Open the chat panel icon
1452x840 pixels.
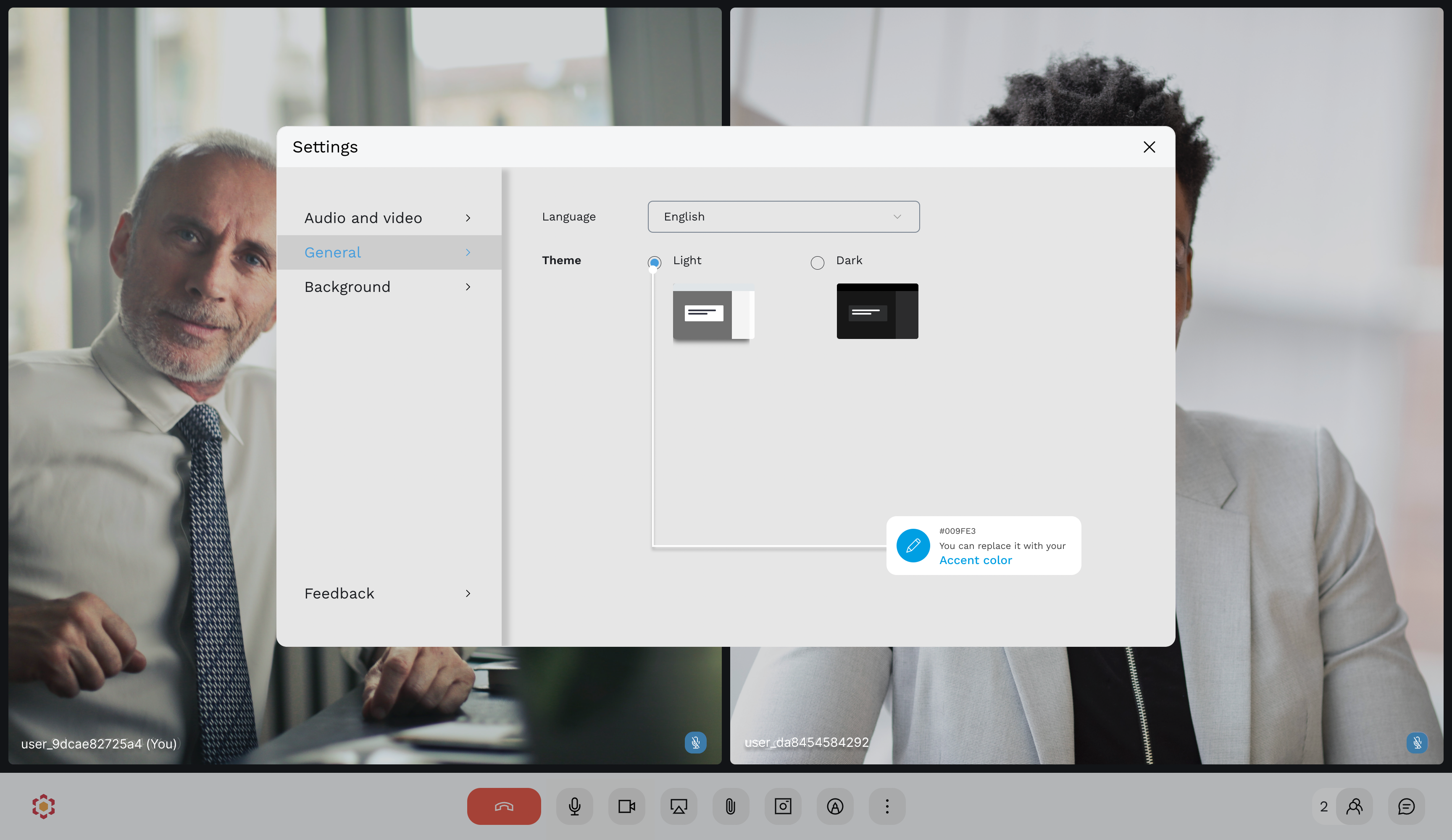(x=1407, y=806)
